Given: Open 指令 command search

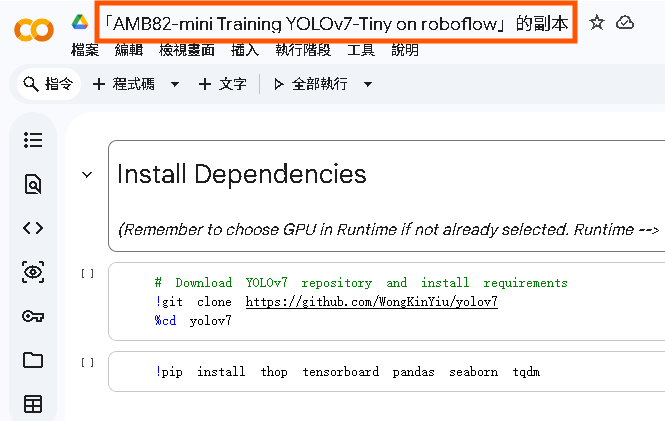Looking at the screenshot, I should click(49, 84).
